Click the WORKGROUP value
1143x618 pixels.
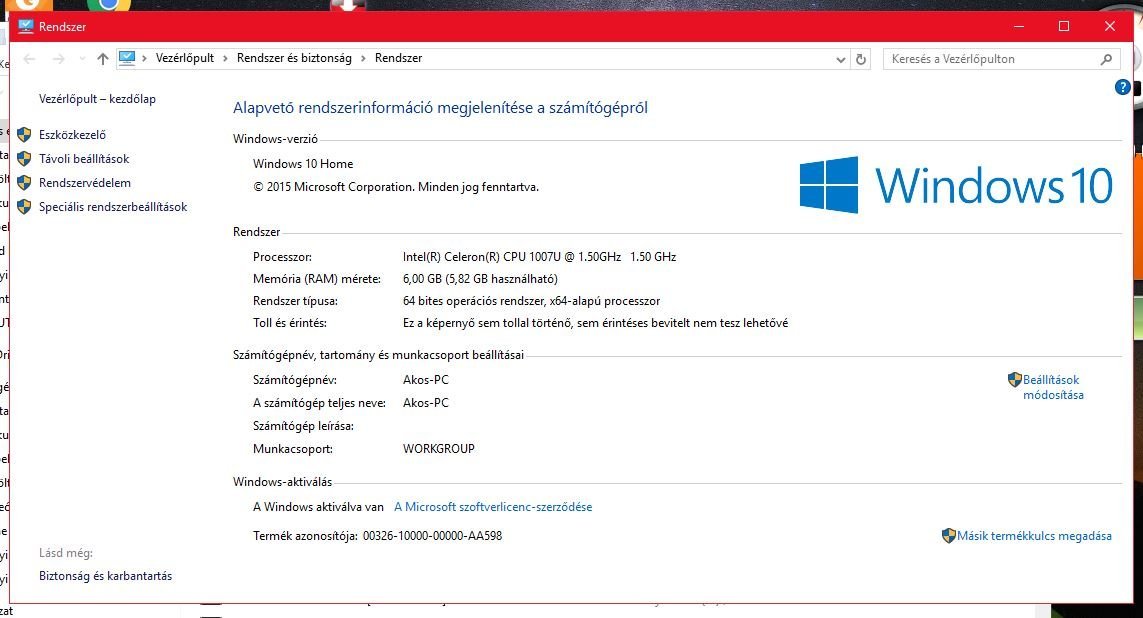[438, 449]
